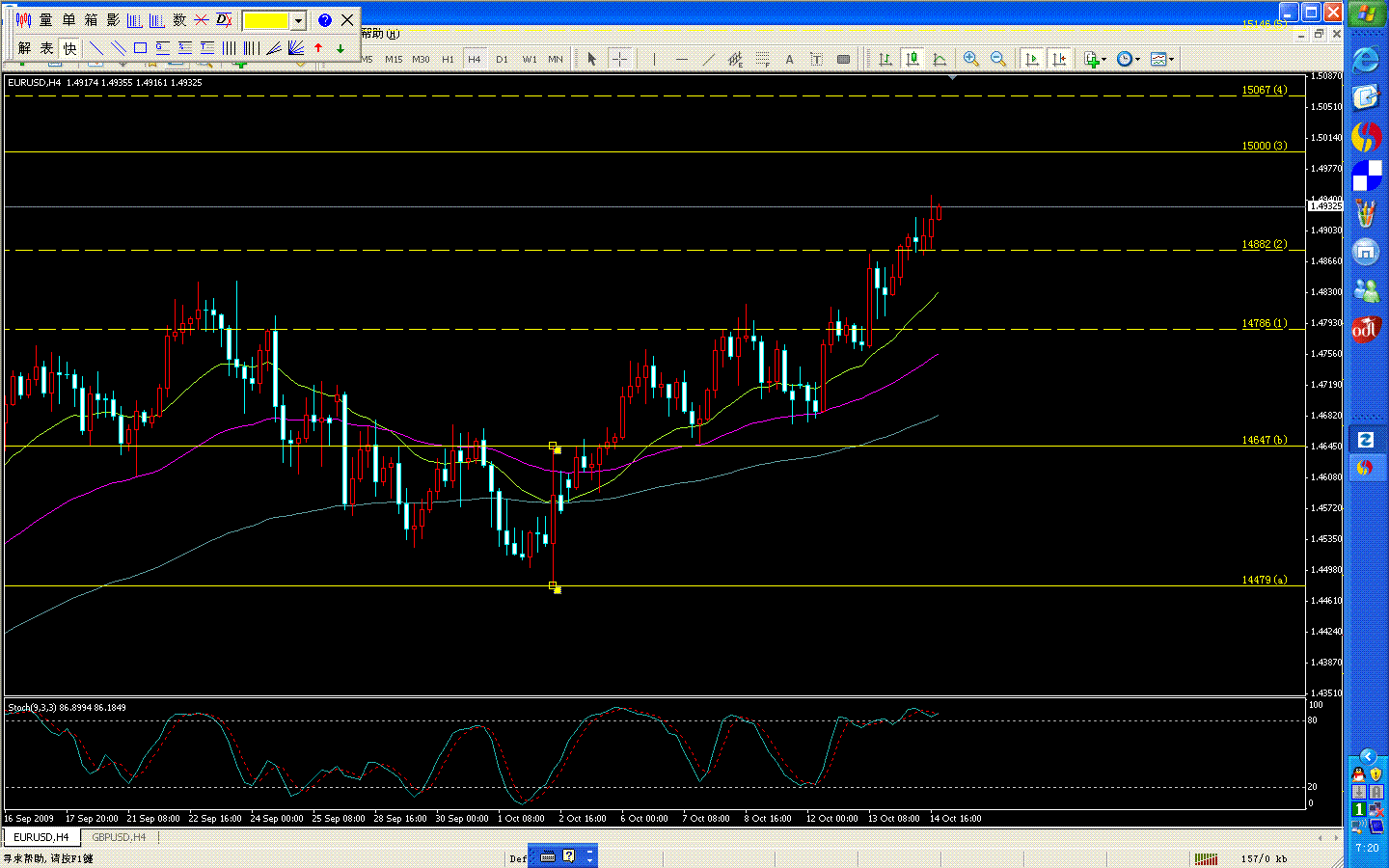The width and height of the screenshot is (1389, 868).
Task: Pick the yellow color swatch
Action: [x=266, y=20]
